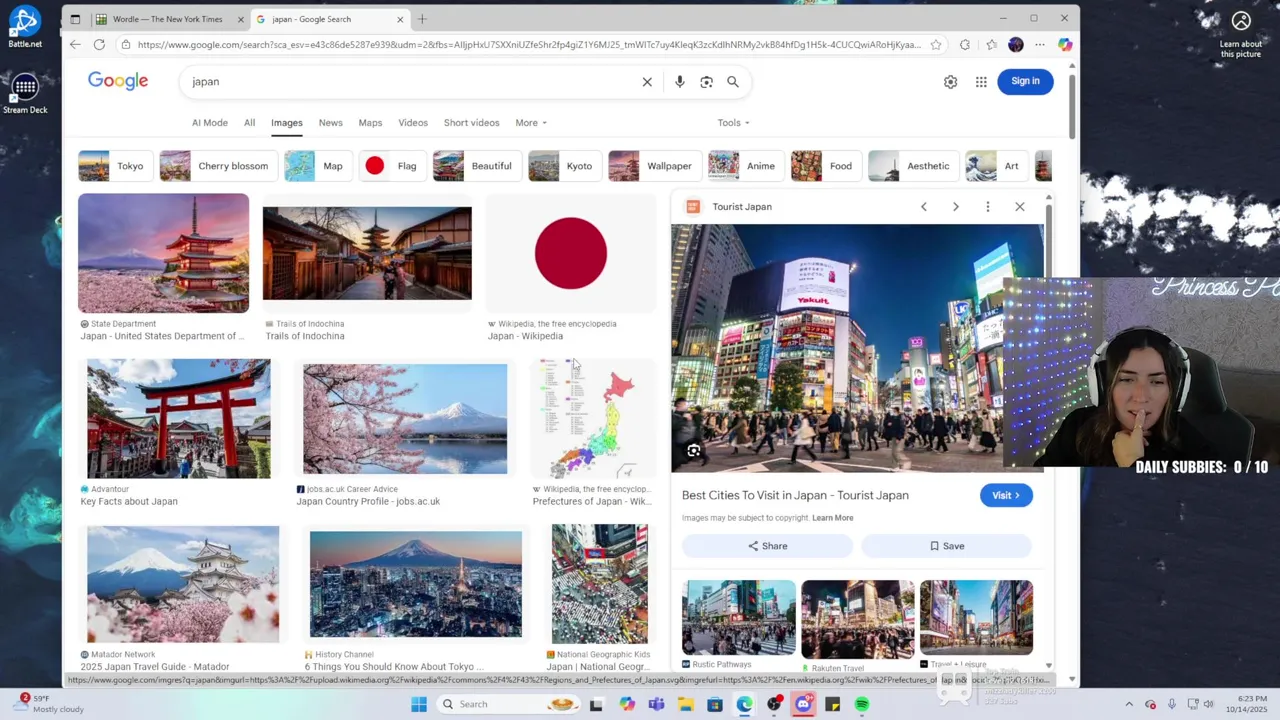Open Windows Start menu
The width and height of the screenshot is (1280, 720).
(x=419, y=704)
